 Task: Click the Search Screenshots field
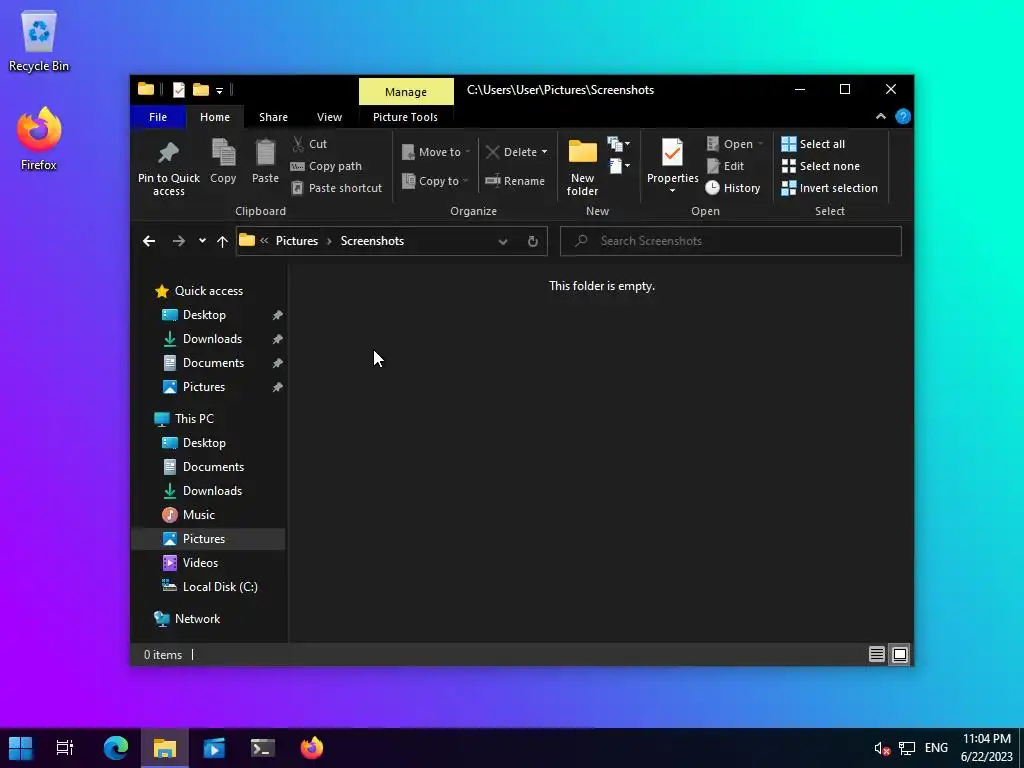(731, 241)
